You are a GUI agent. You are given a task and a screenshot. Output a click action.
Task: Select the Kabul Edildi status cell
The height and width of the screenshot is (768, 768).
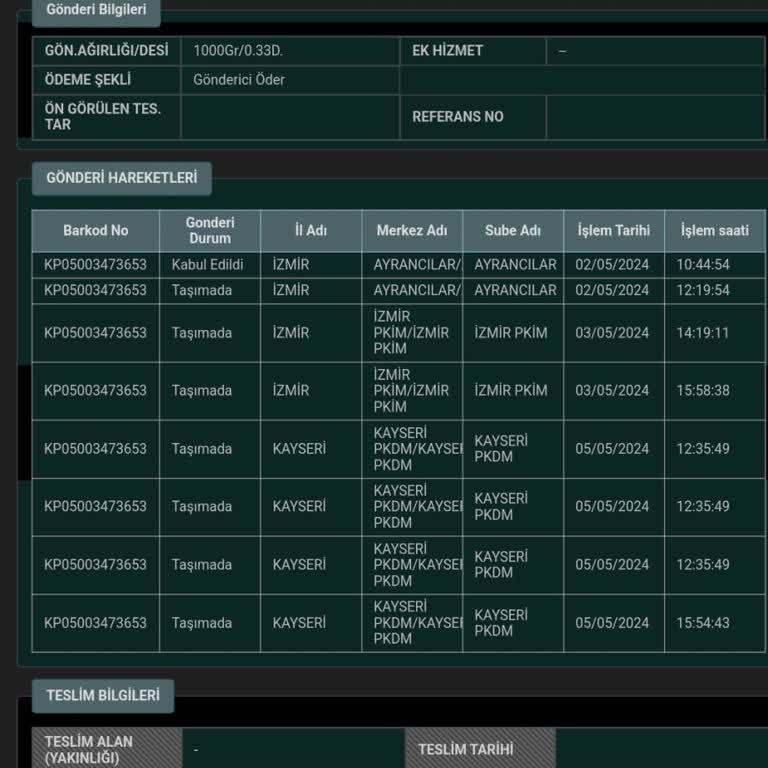pos(208,265)
